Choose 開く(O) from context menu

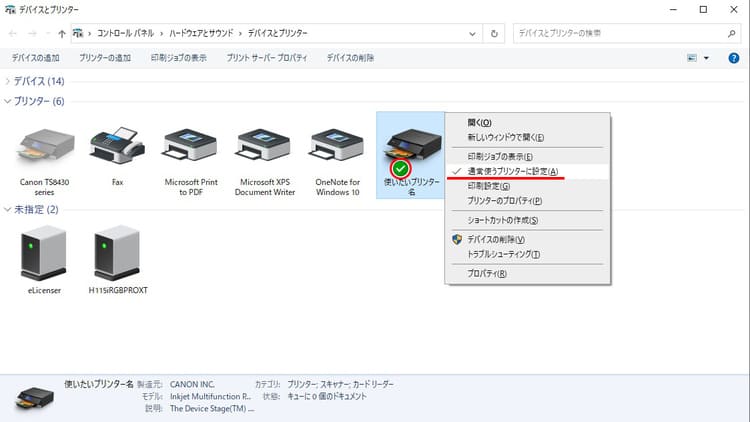(x=527, y=122)
